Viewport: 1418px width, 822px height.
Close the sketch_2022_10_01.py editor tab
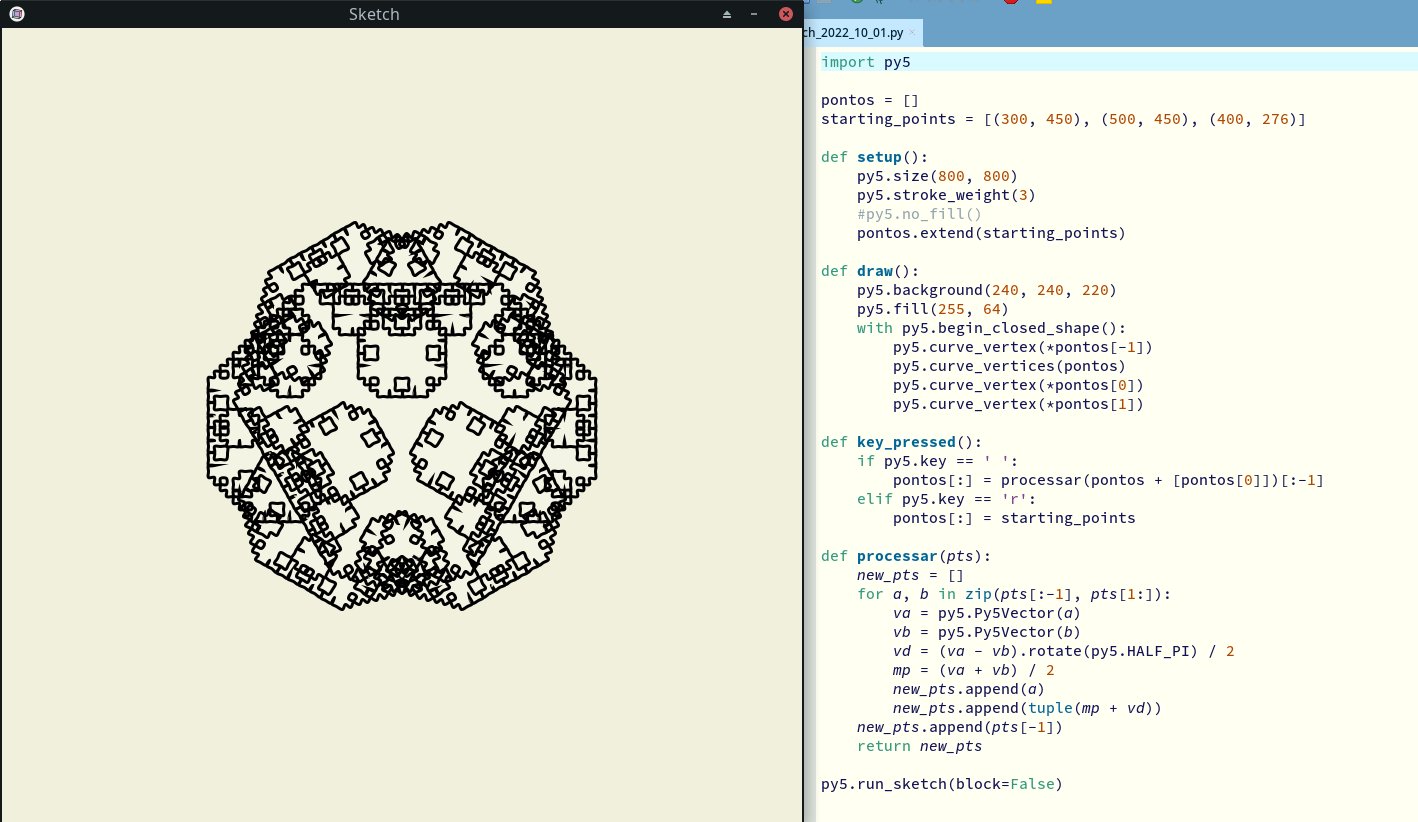912,33
